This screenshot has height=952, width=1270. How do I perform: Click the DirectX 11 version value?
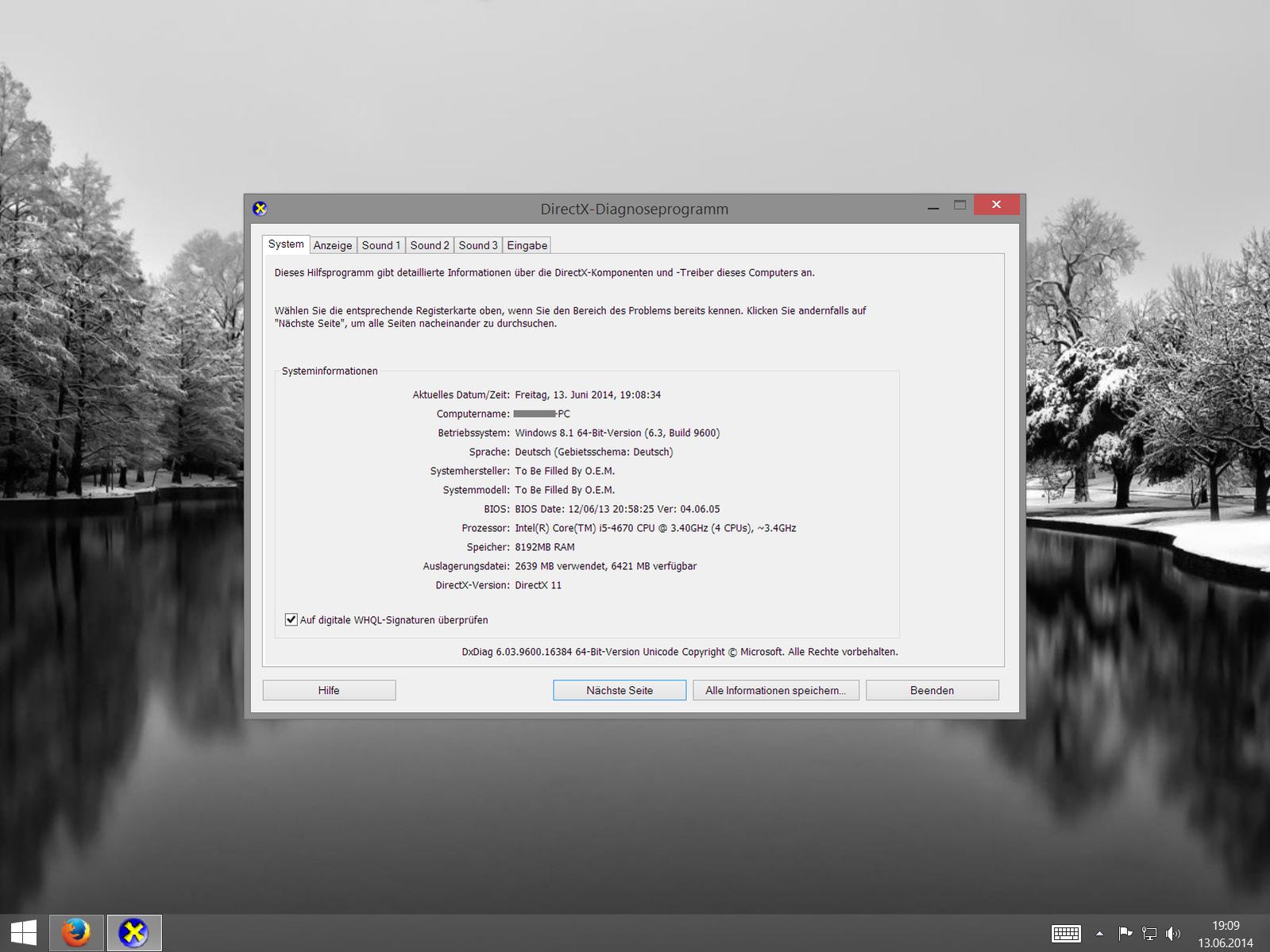coord(538,585)
